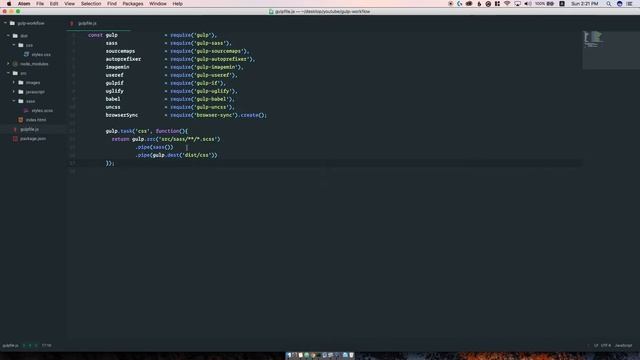
Task: Click the gulp-workflow folder icon
Action: click(12, 23)
